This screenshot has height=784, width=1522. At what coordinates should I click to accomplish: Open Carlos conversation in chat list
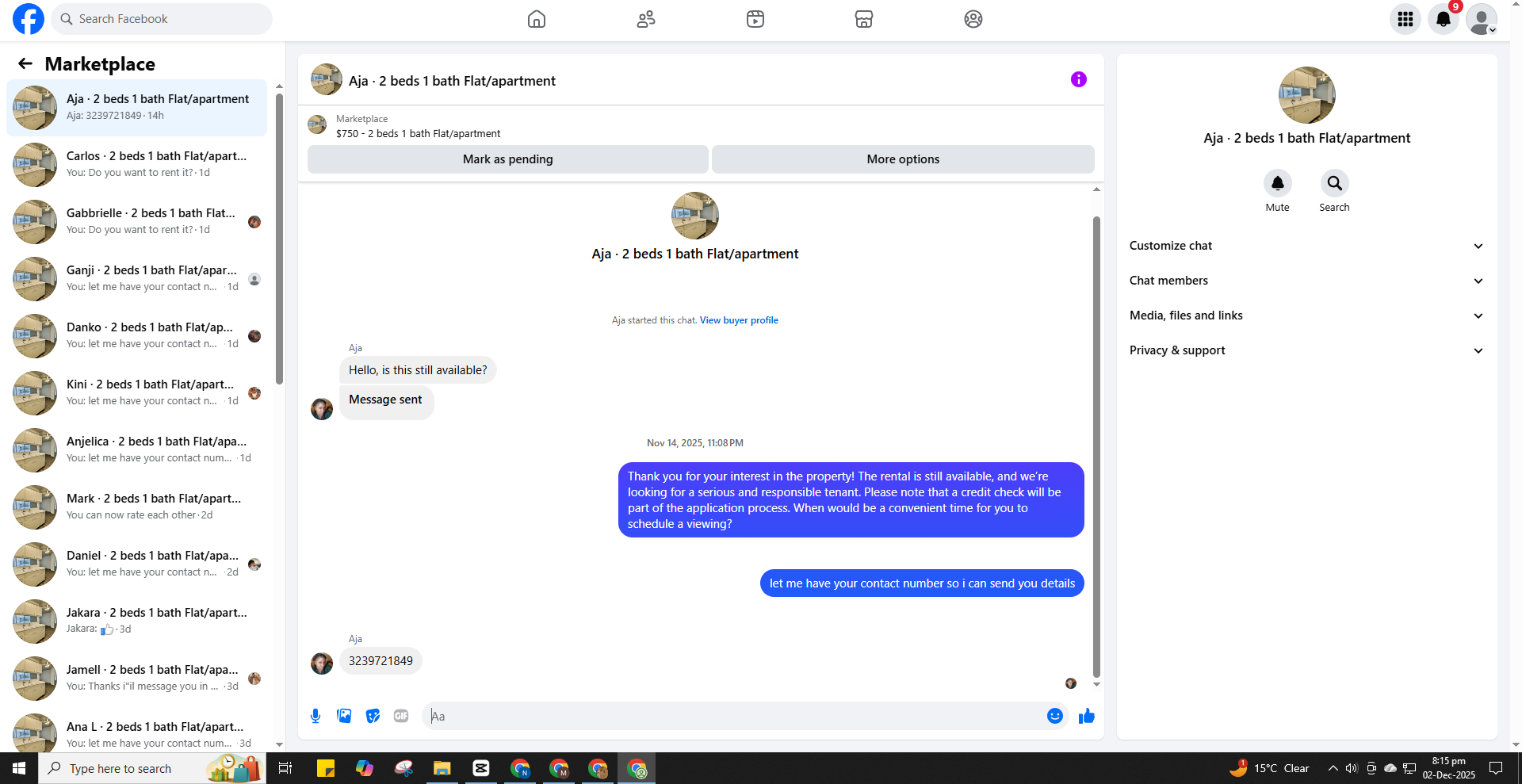point(138,164)
